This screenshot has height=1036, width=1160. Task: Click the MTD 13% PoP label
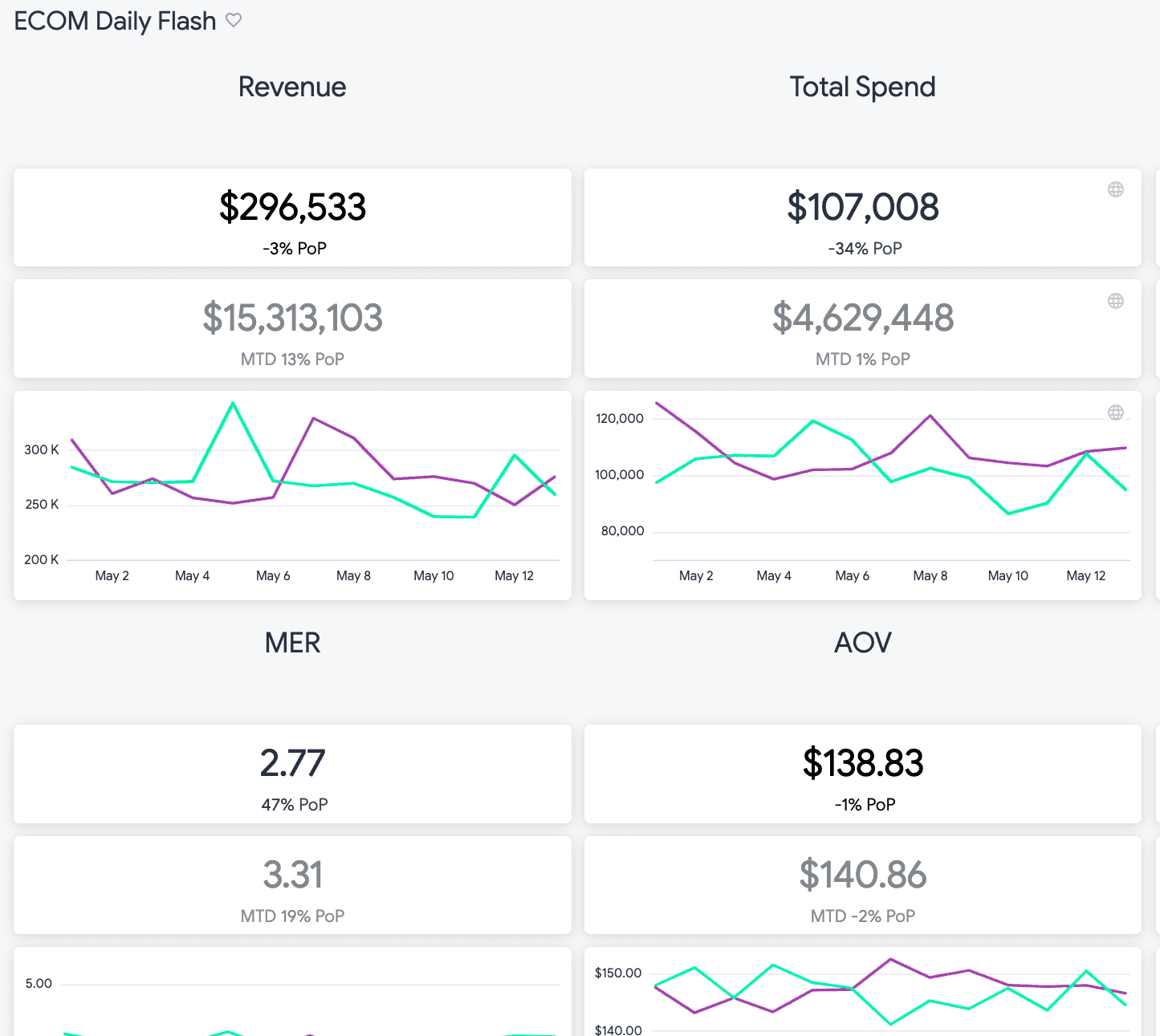coord(292,360)
